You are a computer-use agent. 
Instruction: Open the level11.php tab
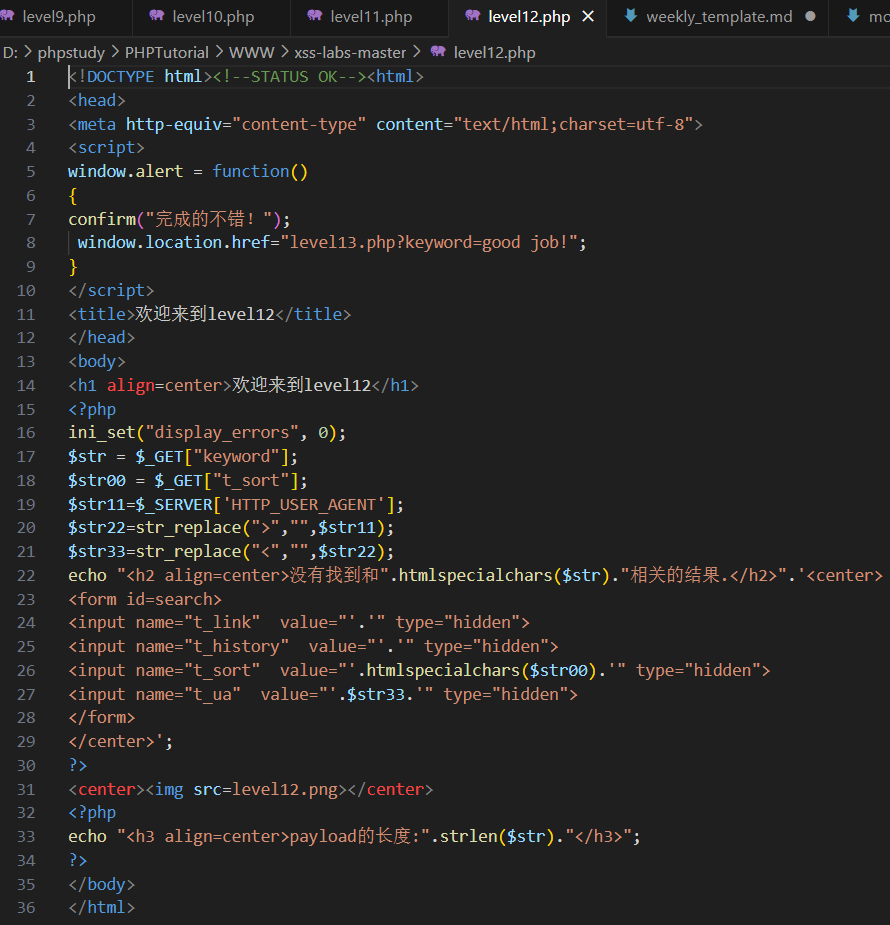370,17
